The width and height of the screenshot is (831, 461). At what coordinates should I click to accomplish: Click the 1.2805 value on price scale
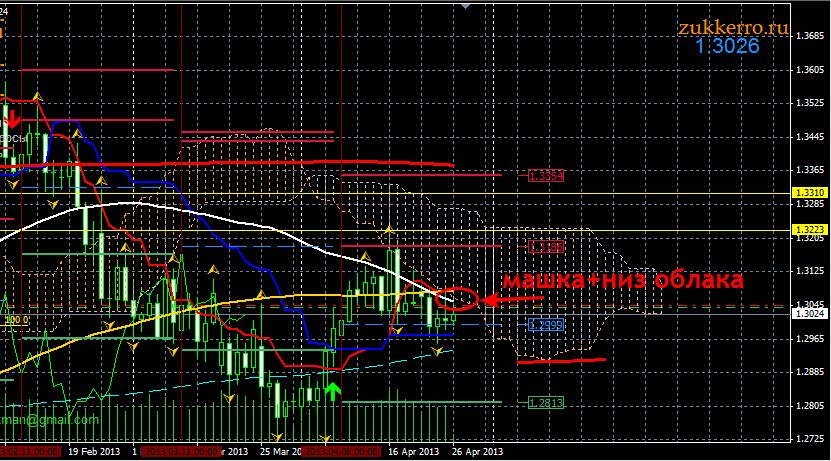click(811, 406)
